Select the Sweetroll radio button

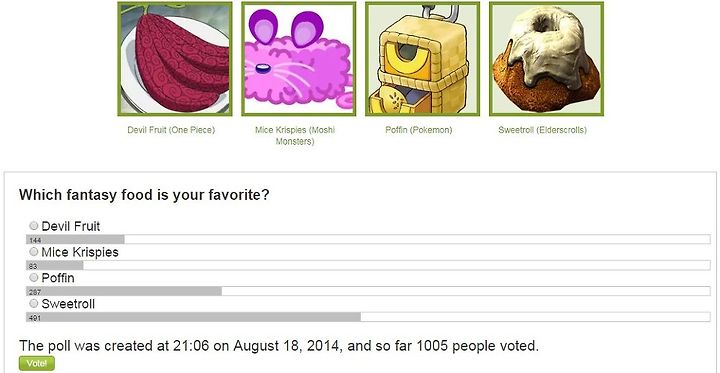click(34, 303)
